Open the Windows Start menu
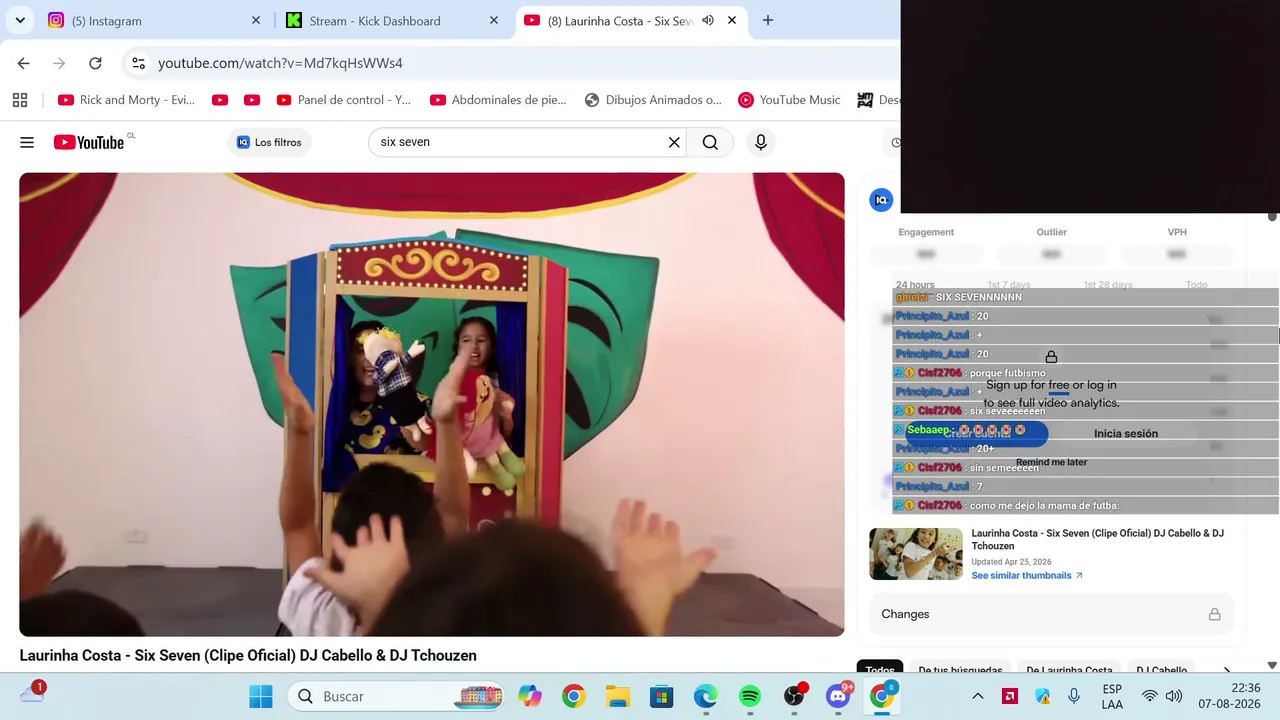The width and height of the screenshot is (1280, 720). [x=261, y=696]
